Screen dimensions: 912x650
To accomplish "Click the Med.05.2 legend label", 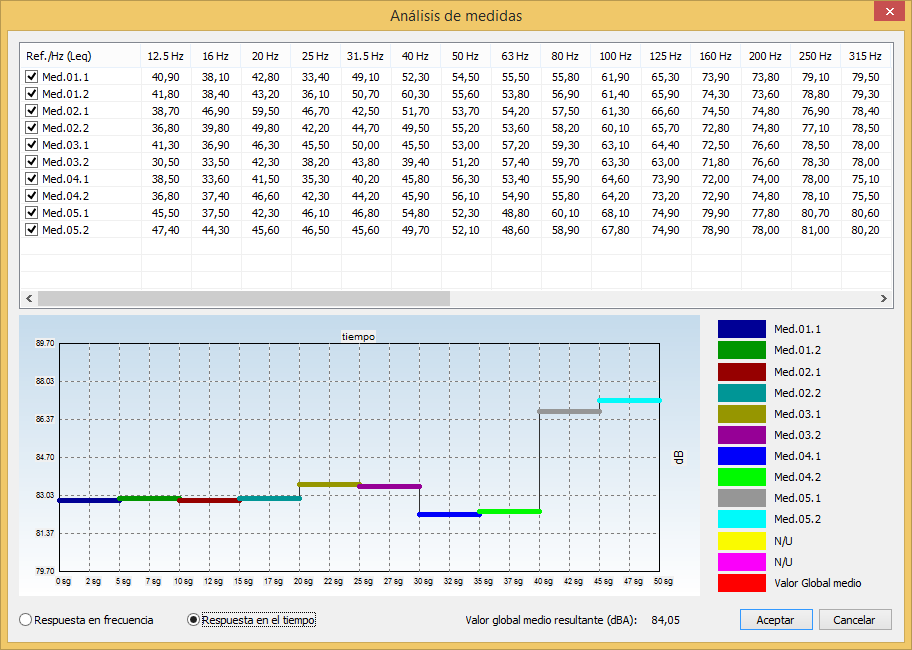I will [797, 519].
